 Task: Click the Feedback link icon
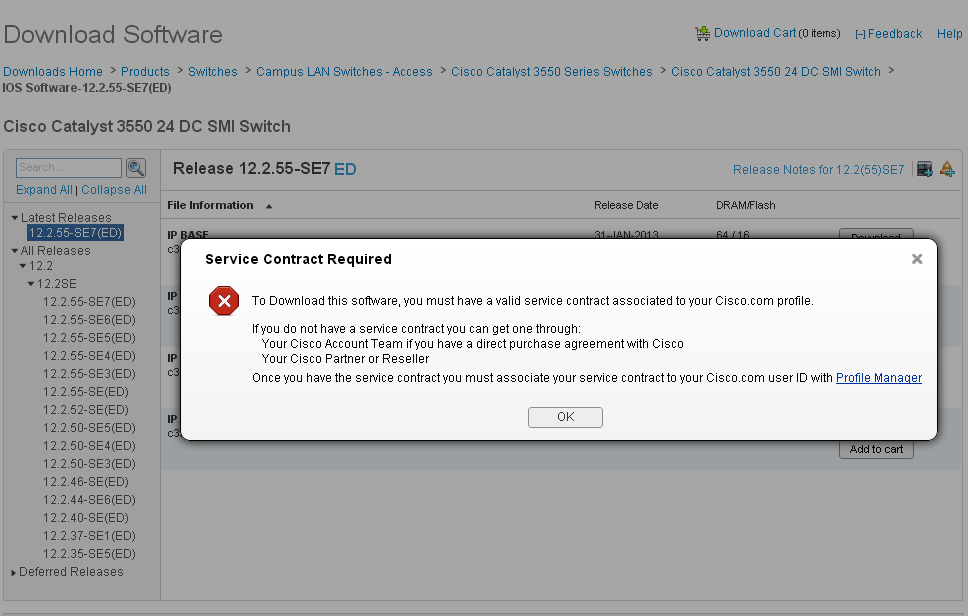click(860, 34)
